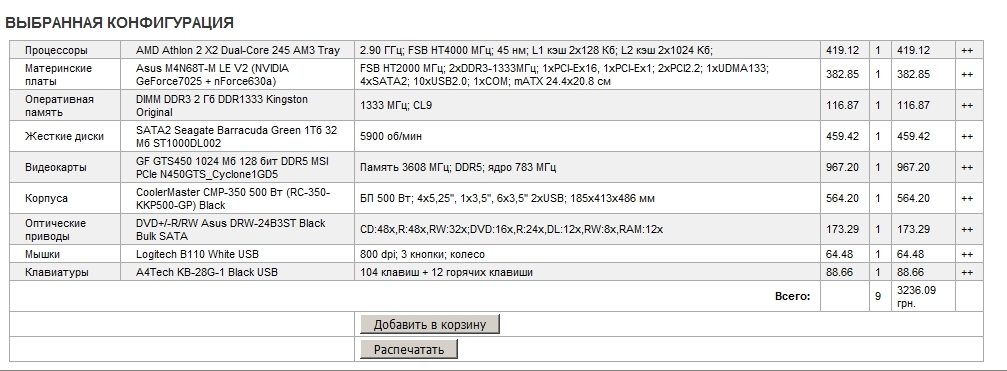
Task: Select GF GTS450 MSI video card name
Action: click(232, 167)
